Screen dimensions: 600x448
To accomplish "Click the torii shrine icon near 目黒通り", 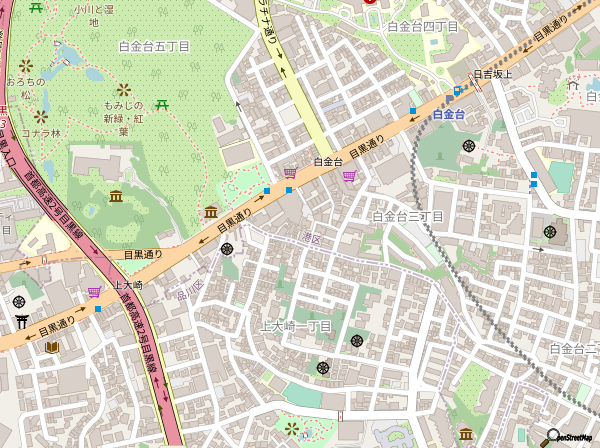I will point(22,321).
